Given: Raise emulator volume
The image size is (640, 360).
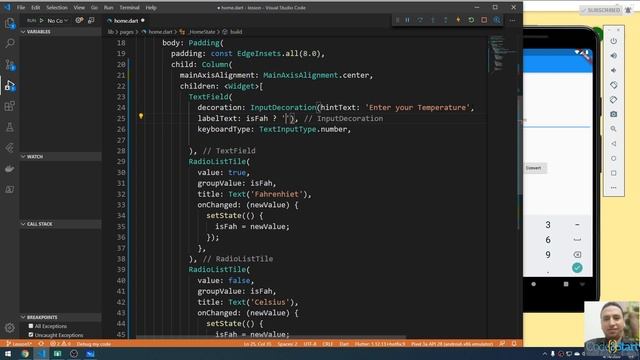Looking at the screenshot, I should [x=613, y=56].
